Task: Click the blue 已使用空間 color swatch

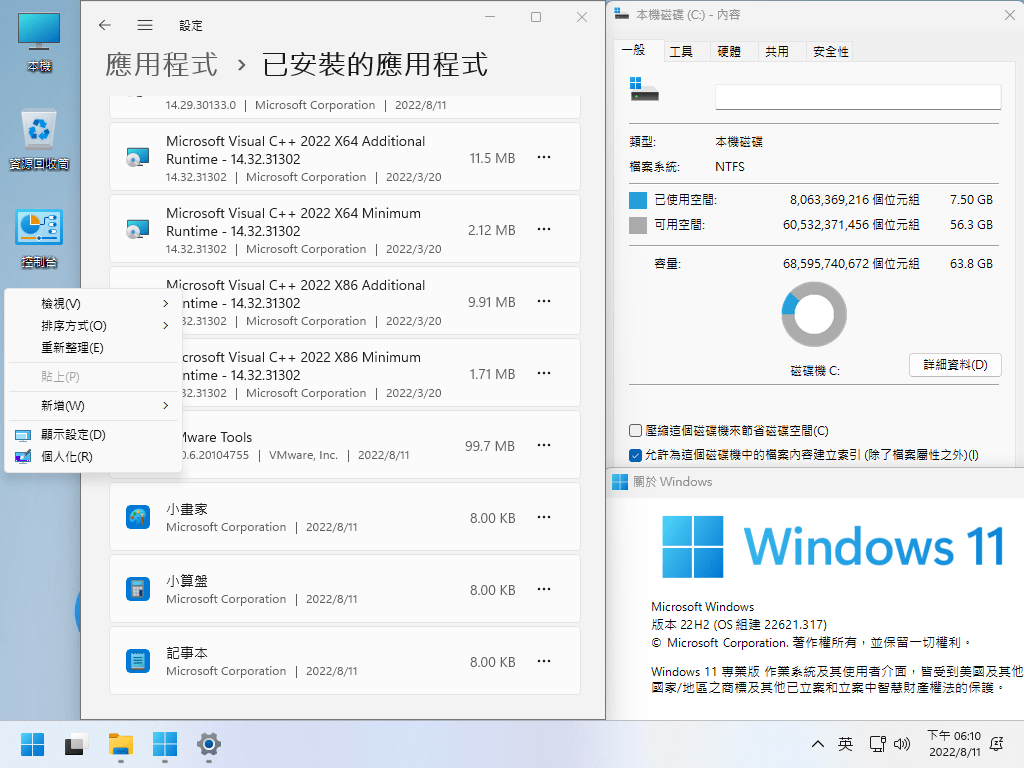Action: click(638, 200)
